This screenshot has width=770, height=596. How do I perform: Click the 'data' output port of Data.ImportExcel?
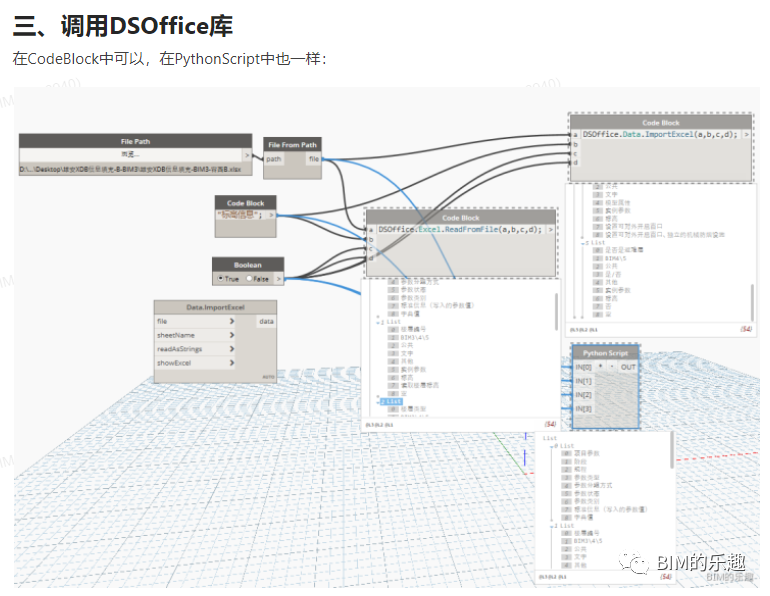click(266, 322)
